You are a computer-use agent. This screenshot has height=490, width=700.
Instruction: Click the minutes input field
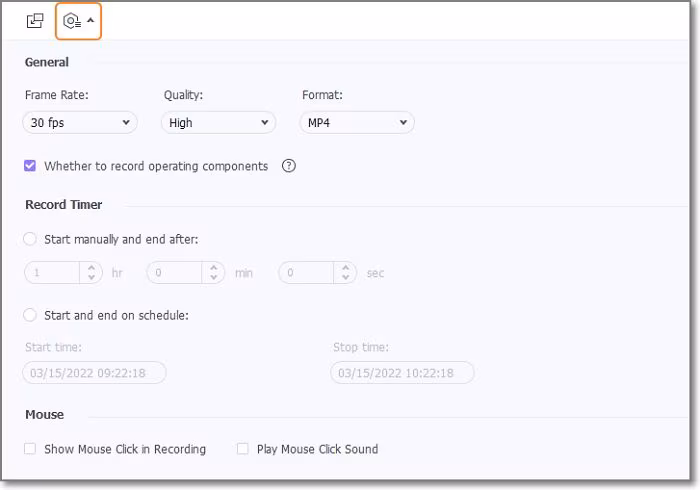click(174, 272)
